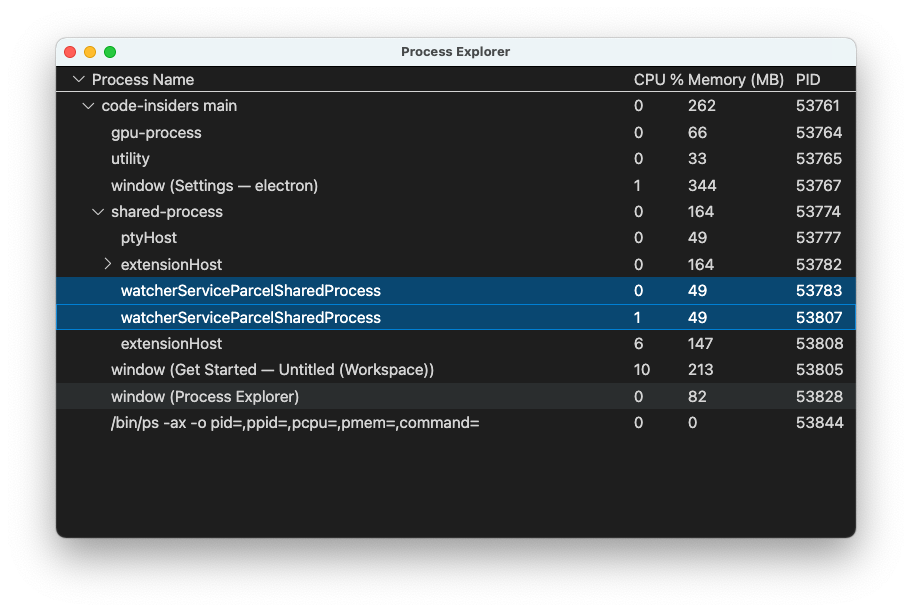Screen dimensions: 912x612
Task: Collapse the code-insiders main tree node
Action: pyautogui.click(x=88, y=106)
